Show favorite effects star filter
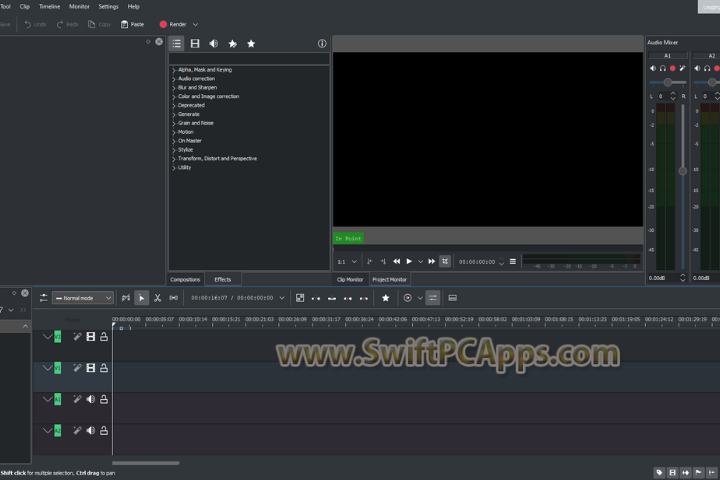Viewport: 720px width, 480px height. pyautogui.click(x=251, y=44)
